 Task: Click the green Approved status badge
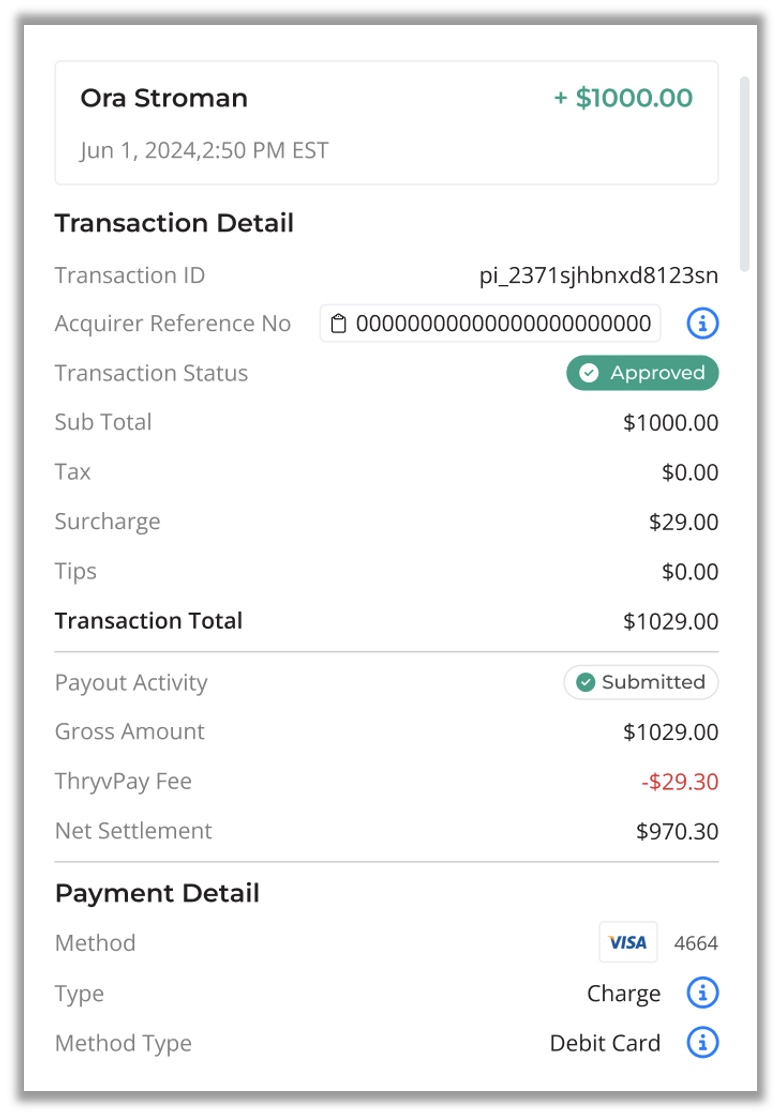(642, 373)
